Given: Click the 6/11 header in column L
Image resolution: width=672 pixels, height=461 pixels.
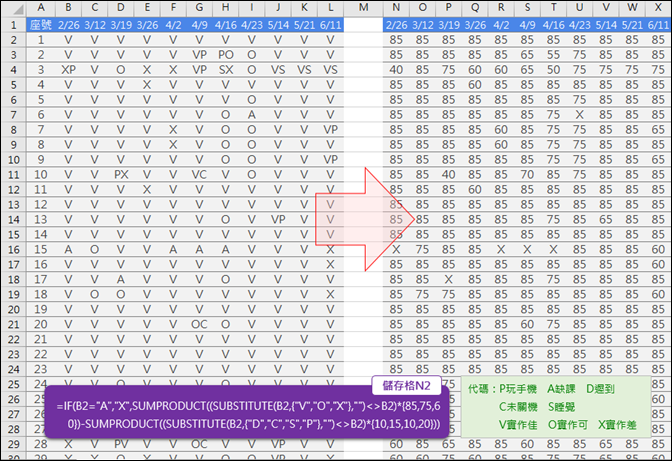Looking at the screenshot, I should [x=330, y=25].
